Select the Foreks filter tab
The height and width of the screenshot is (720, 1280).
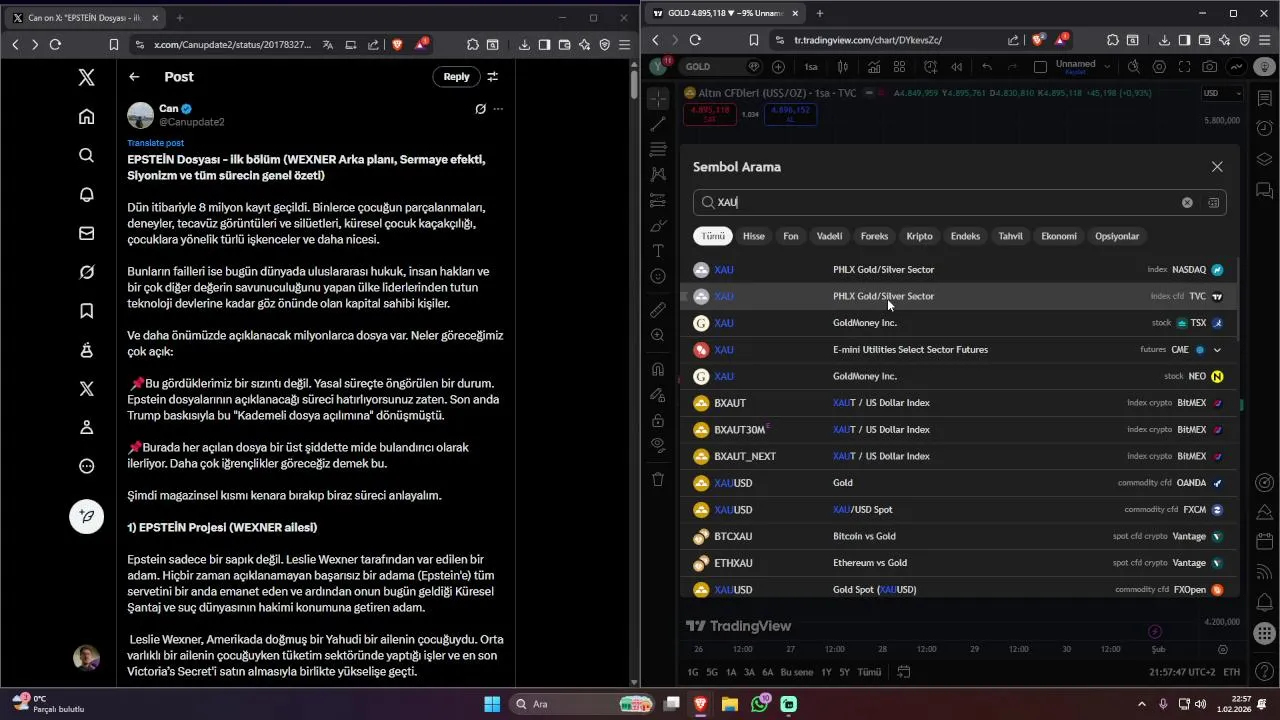(874, 236)
